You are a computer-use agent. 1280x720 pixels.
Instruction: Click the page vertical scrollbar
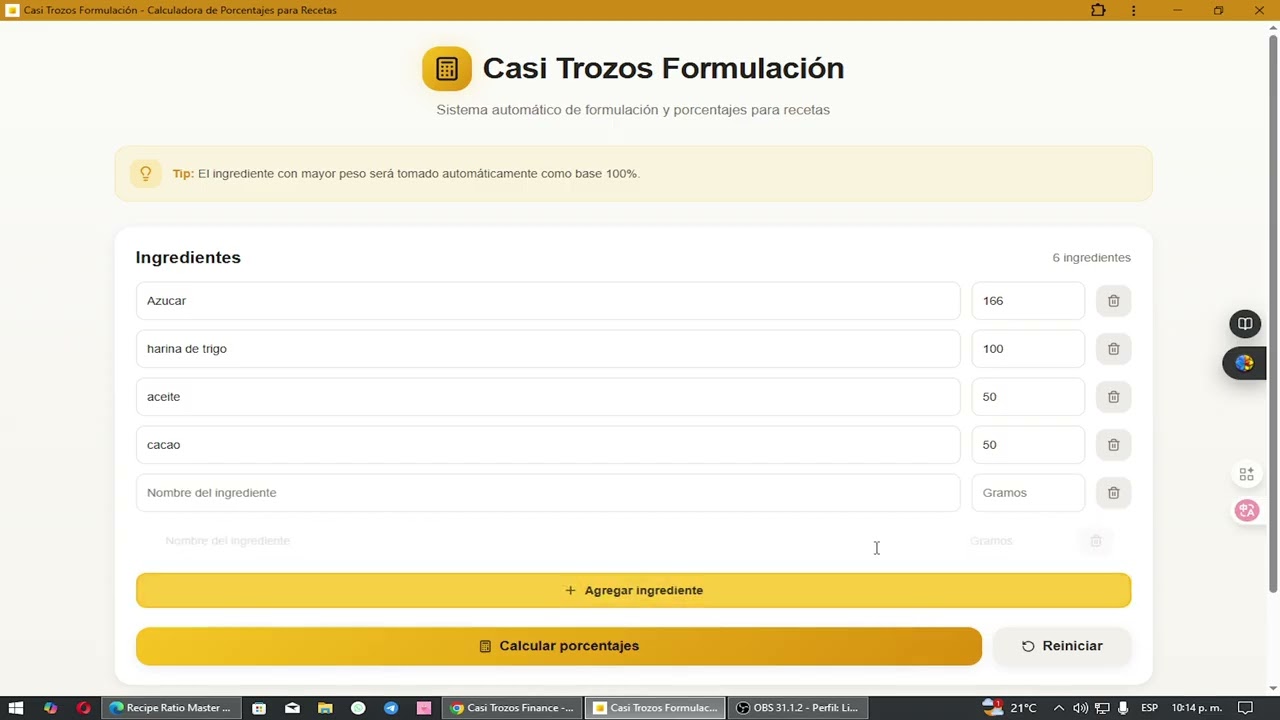[1273, 312]
